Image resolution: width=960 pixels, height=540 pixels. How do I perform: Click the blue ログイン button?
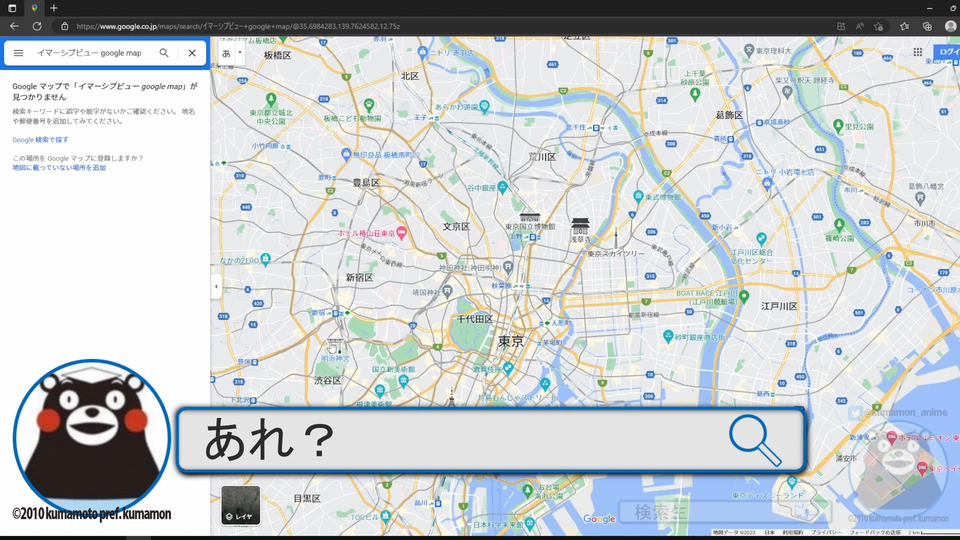948,52
